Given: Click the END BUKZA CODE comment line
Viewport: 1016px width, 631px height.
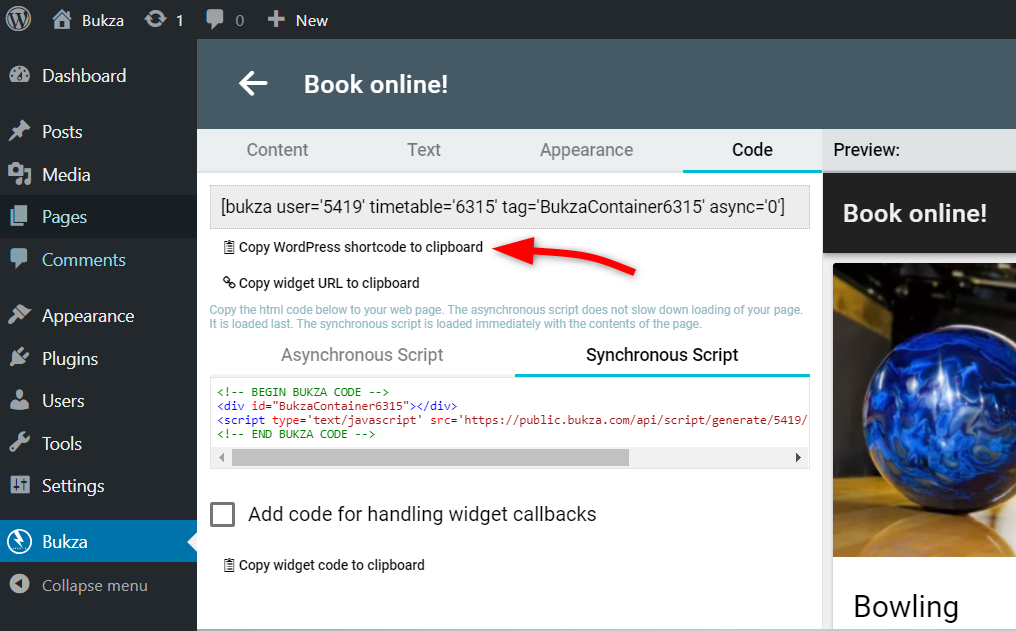Looking at the screenshot, I should [296, 434].
